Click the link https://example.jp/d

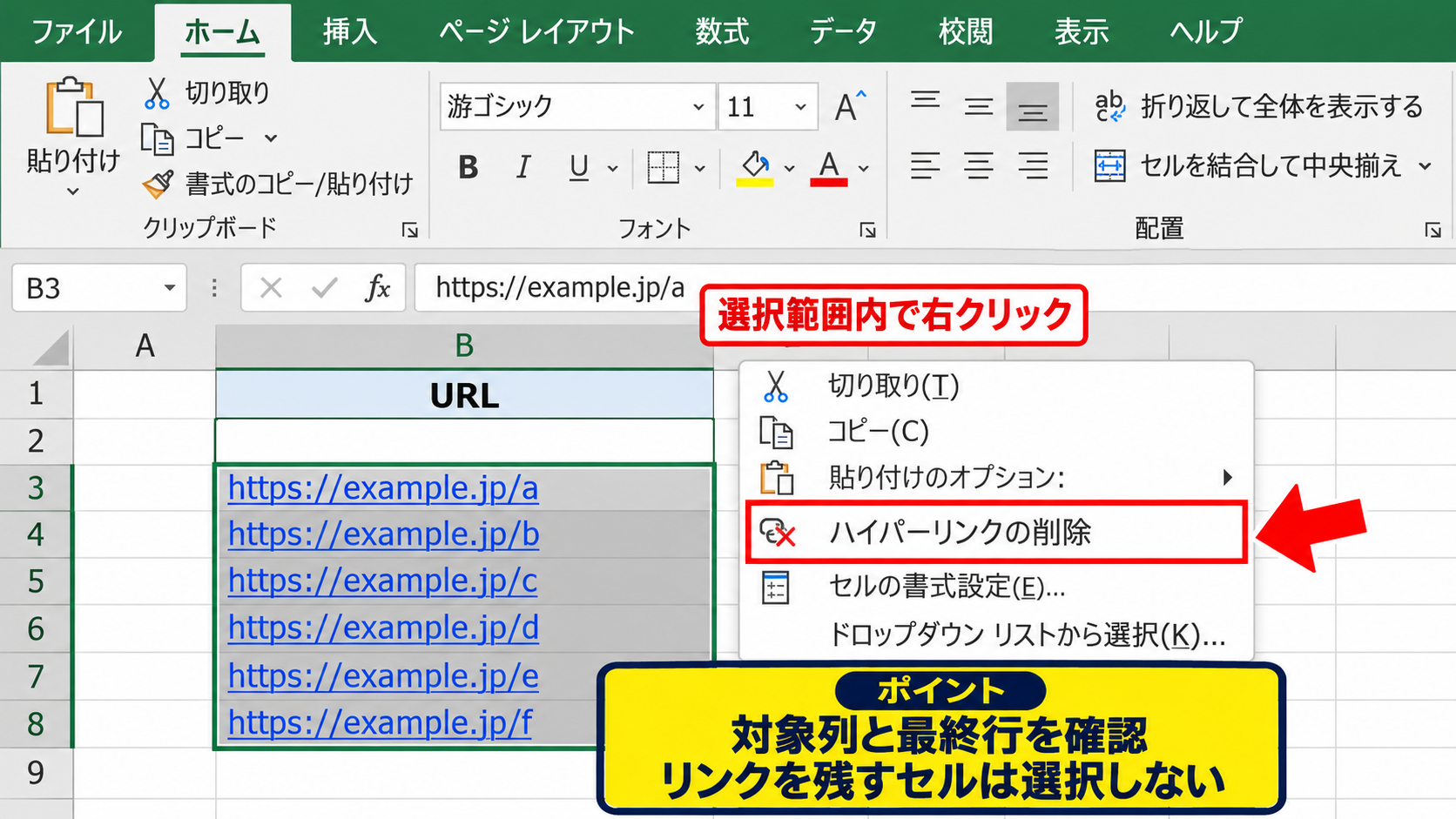pos(383,628)
